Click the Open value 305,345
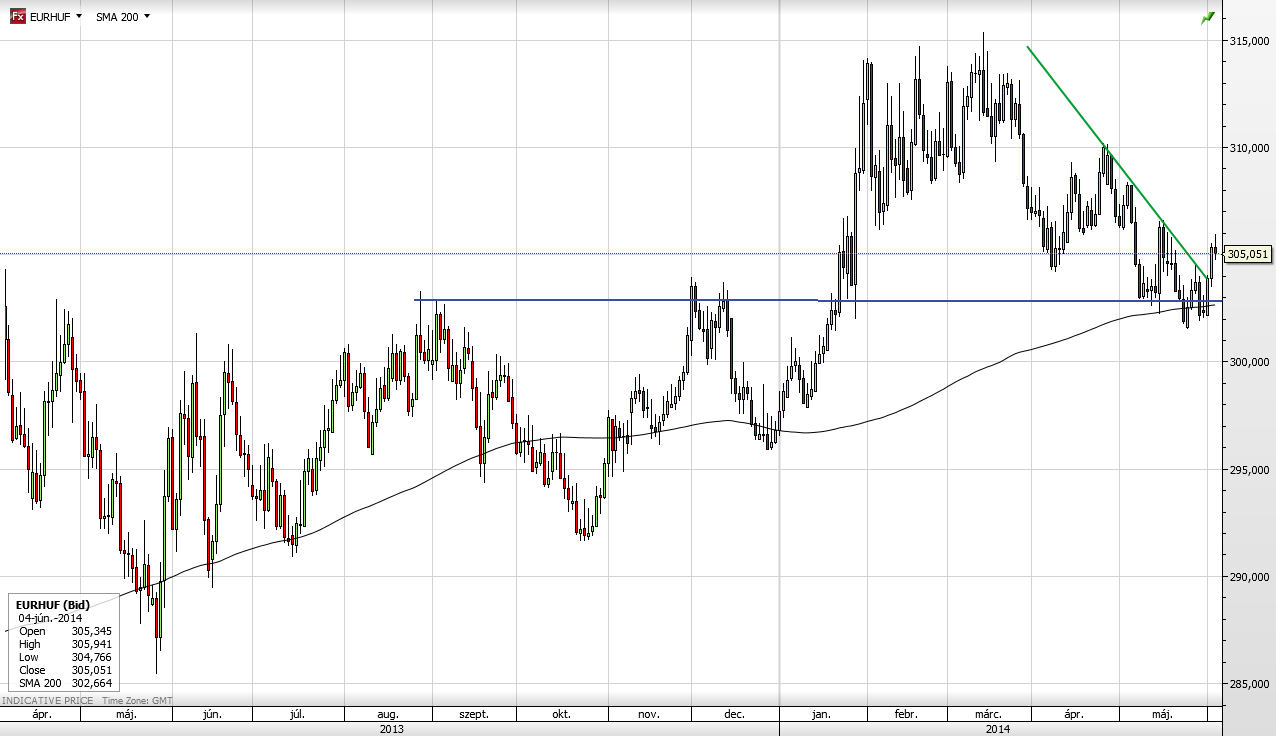 (x=90, y=631)
